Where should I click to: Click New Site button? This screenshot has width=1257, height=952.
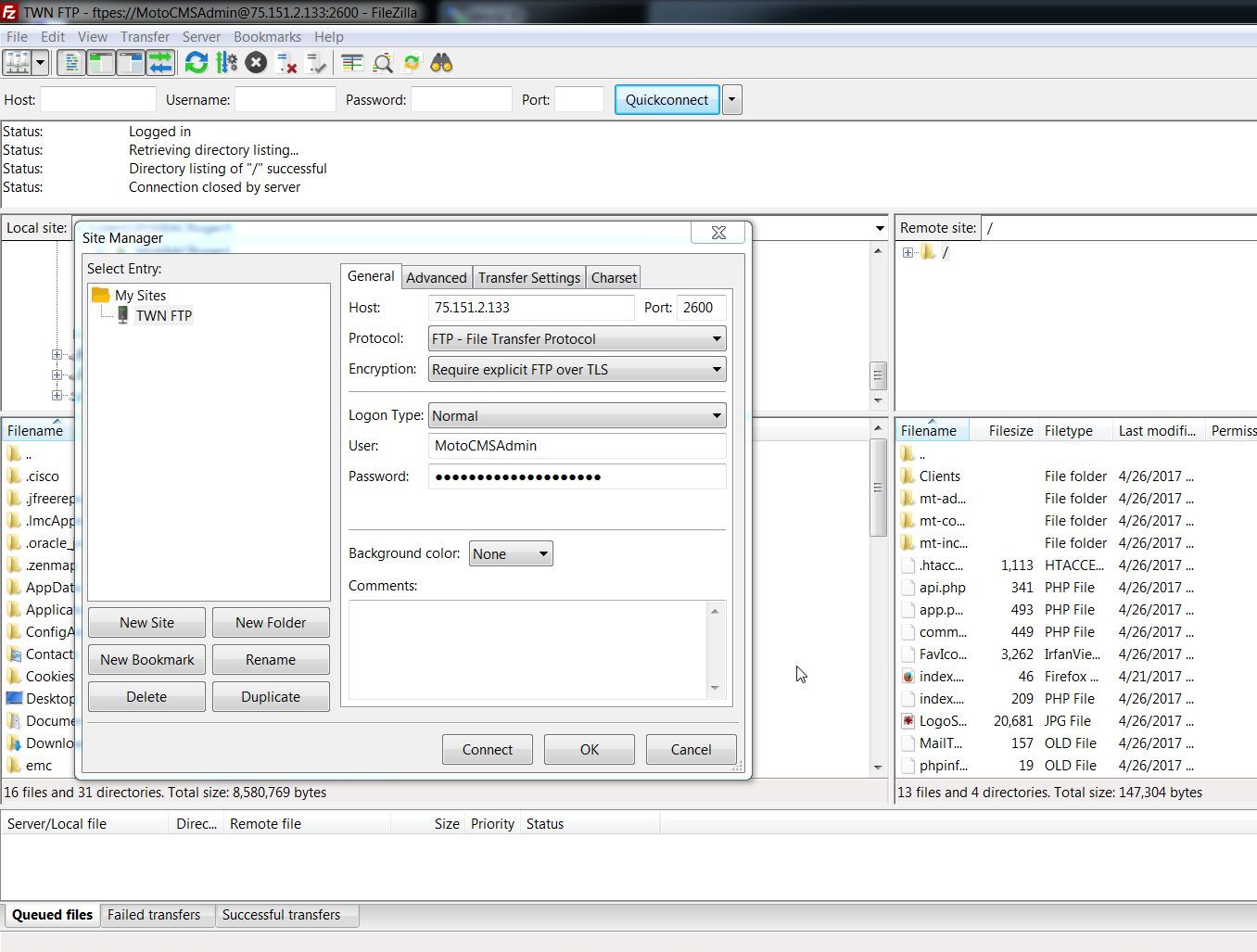click(x=146, y=623)
